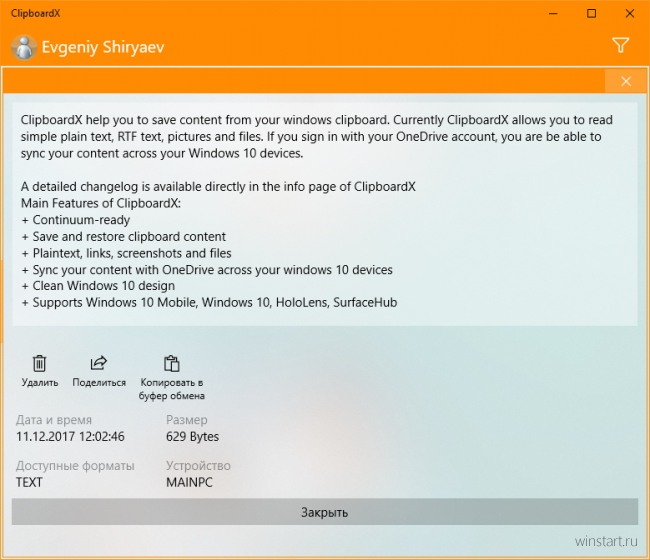Click the 'Устройство' label
This screenshot has width=650, height=560.
(198, 466)
